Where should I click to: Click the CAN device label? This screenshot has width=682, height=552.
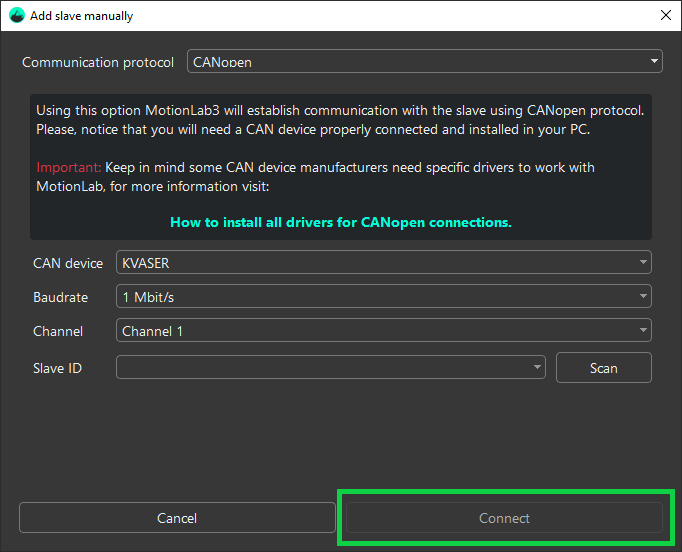pyautogui.click(x=68, y=263)
